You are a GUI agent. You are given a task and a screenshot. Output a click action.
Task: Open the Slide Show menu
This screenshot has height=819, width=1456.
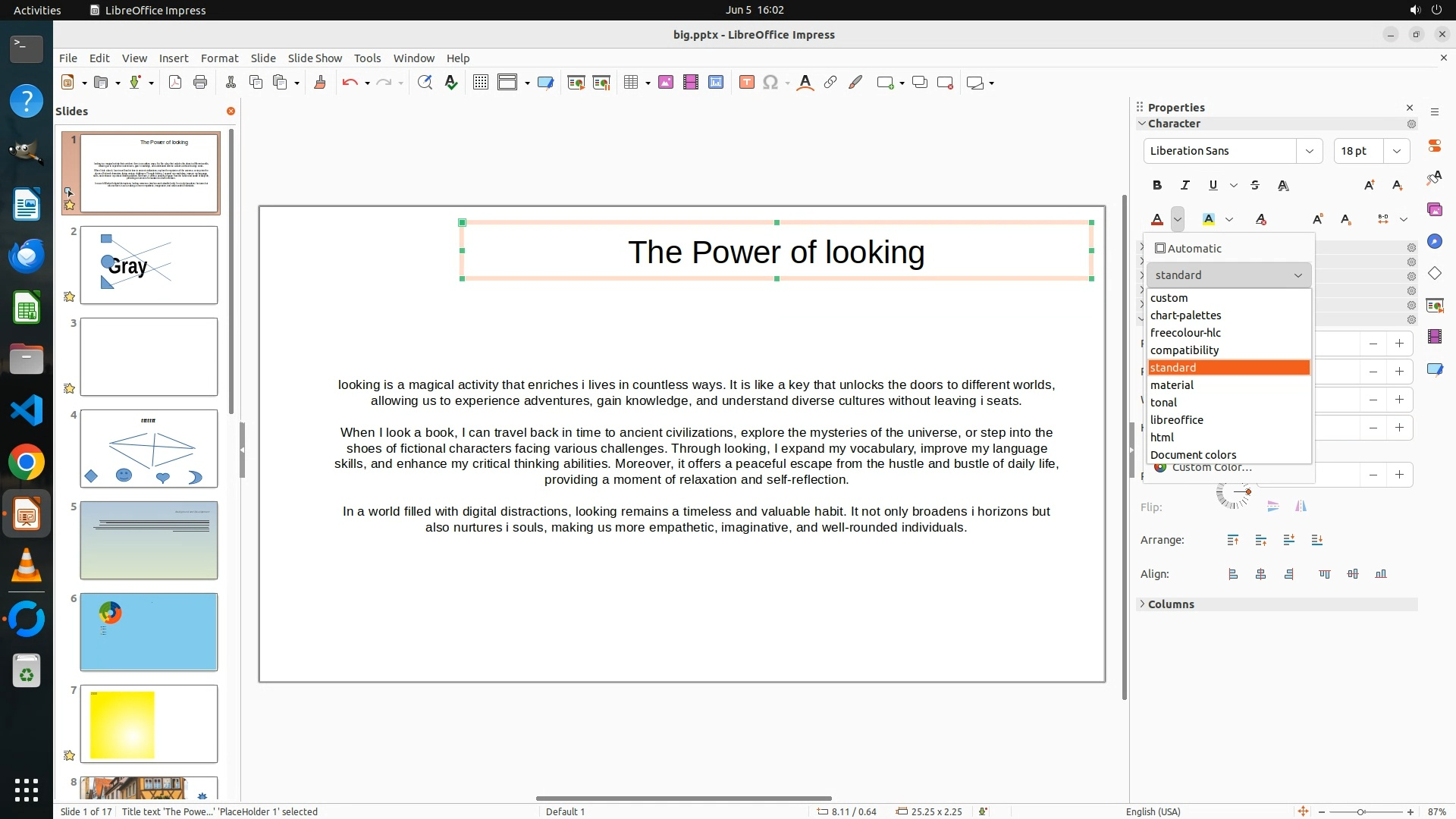[315, 58]
